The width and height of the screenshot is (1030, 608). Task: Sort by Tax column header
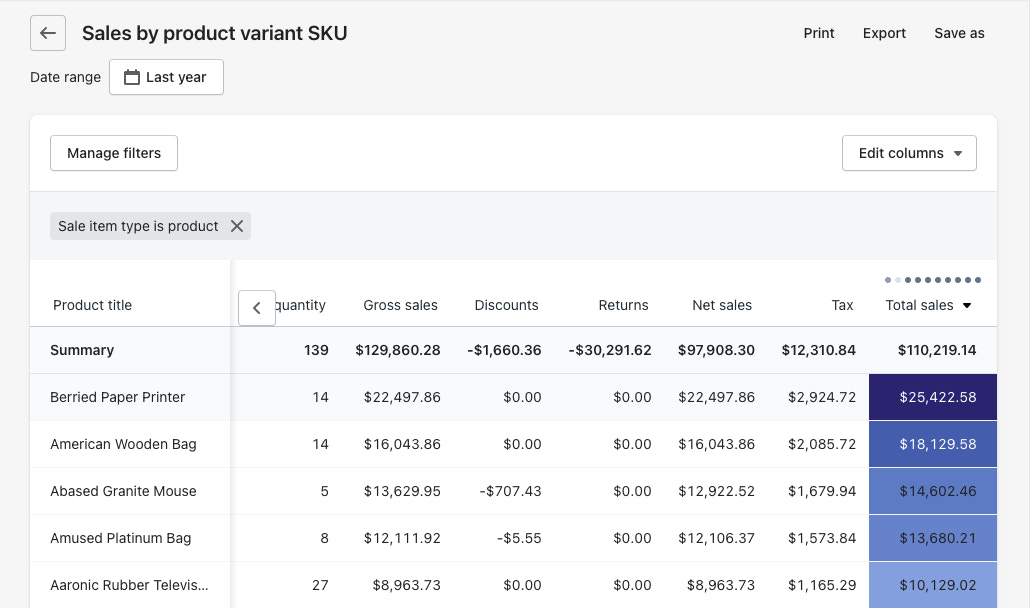pos(842,305)
